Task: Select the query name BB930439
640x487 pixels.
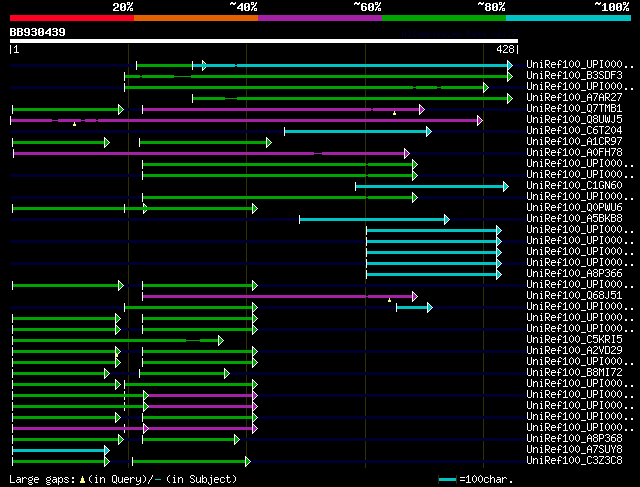Action: click(38, 32)
